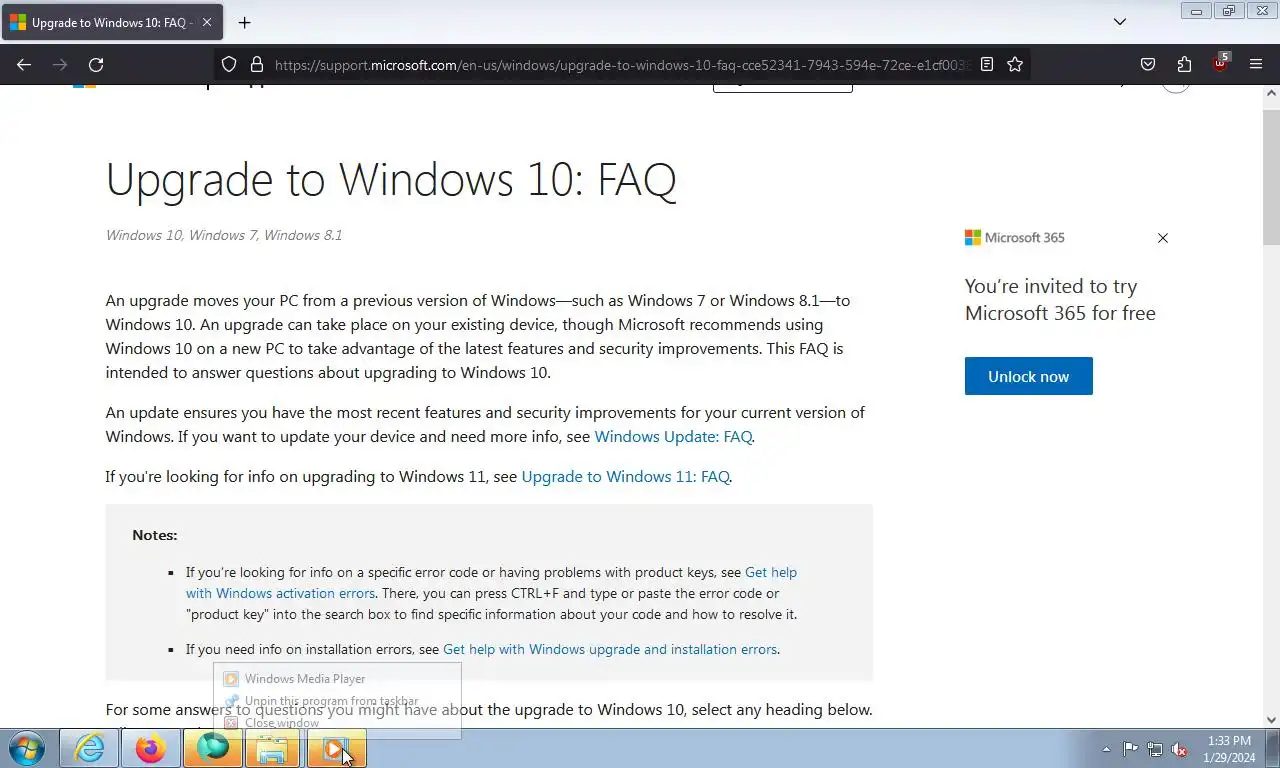Screen dimensions: 1280x768
Task: Open the Windows Update: FAQ link
Action: (673, 436)
